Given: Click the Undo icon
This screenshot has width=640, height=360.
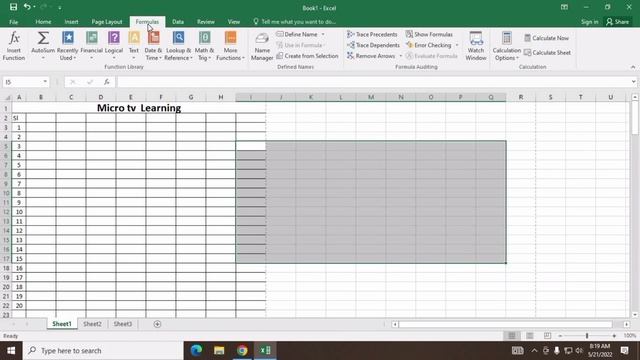Looking at the screenshot, I should (x=27, y=7).
